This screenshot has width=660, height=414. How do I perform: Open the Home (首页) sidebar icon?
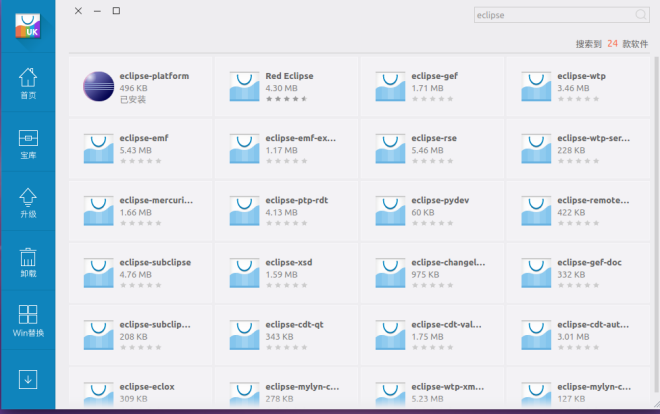click(28, 78)
